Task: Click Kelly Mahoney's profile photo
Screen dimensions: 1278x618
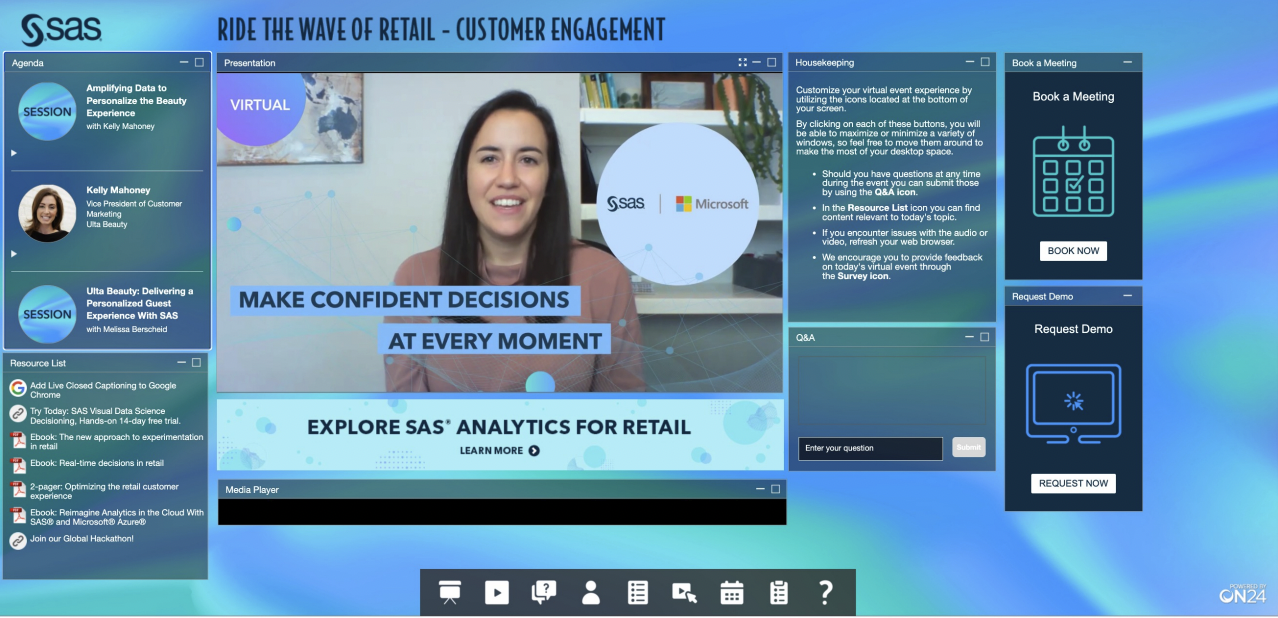Action: (47, 213)
